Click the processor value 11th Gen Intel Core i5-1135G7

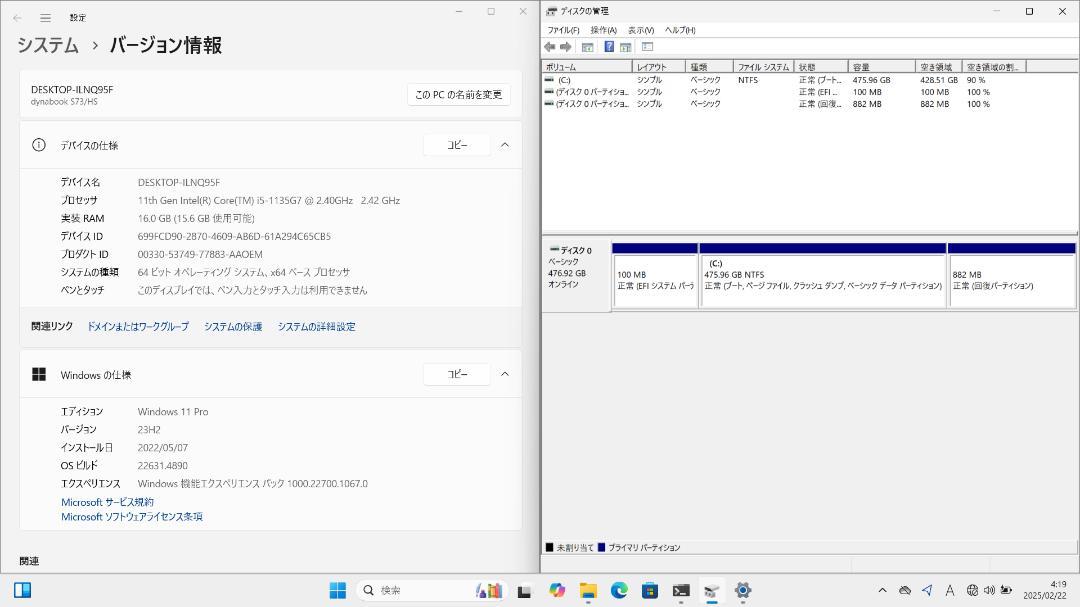(x=269, y=200)
